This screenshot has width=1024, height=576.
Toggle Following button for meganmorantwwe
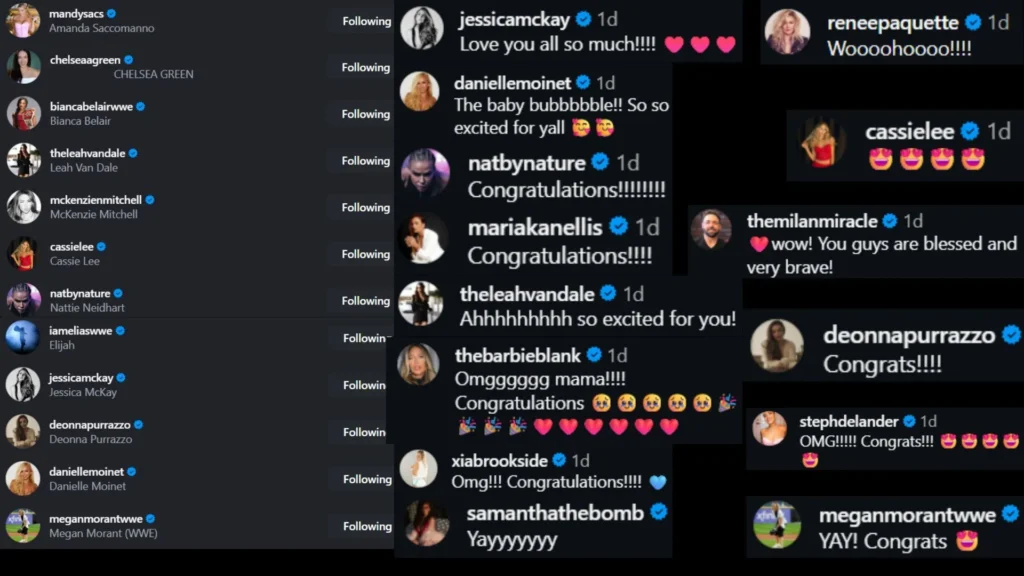click(366, 526)
